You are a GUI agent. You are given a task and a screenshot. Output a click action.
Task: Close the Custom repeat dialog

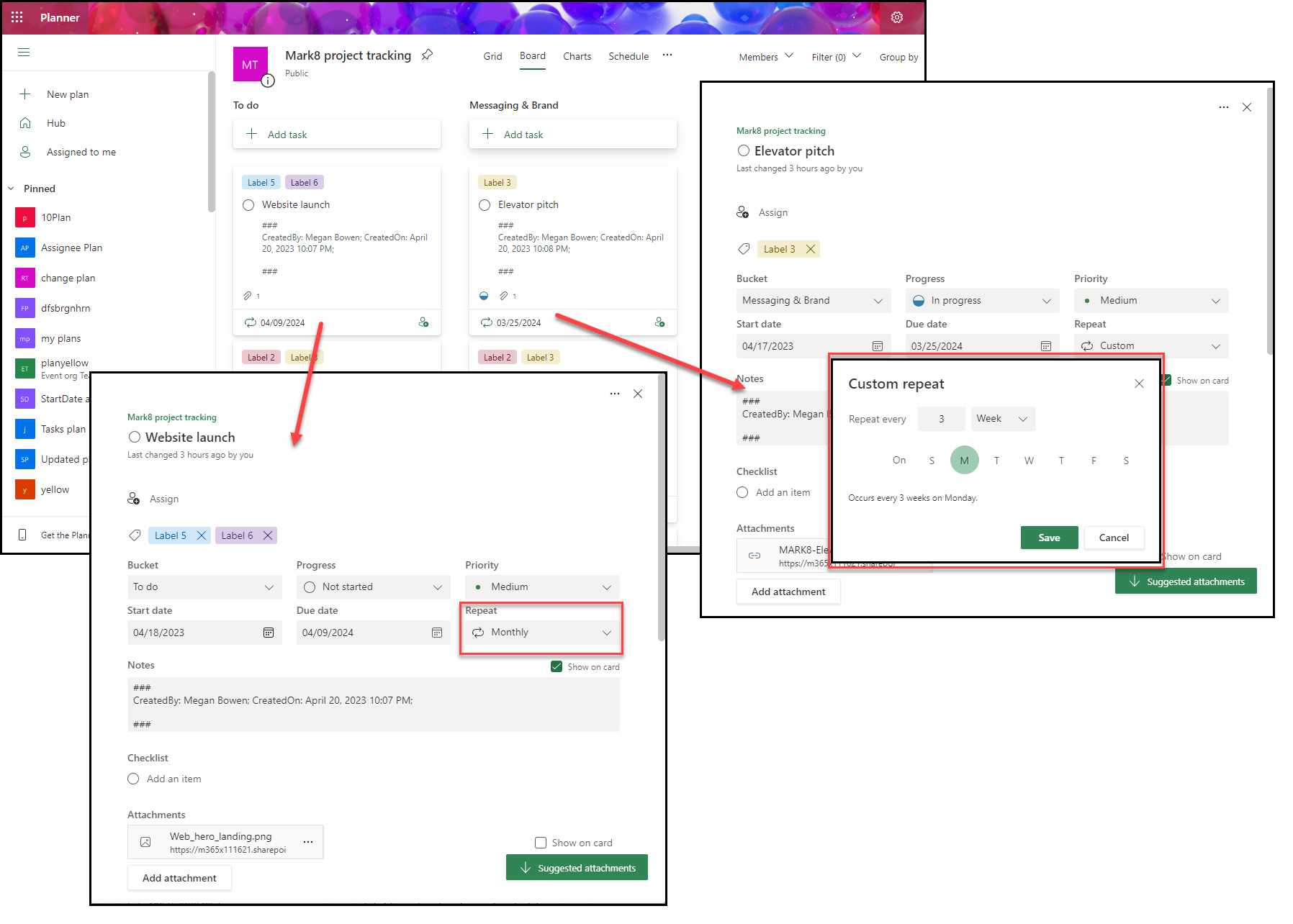point(1139,384)
